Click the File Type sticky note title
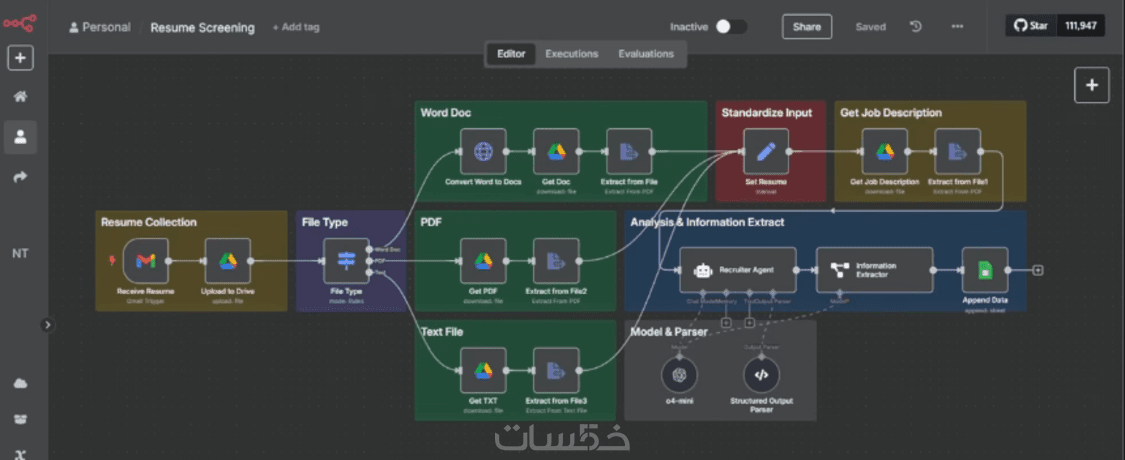The width and height of the screenshot is (1125, 460). coord(324,222)
